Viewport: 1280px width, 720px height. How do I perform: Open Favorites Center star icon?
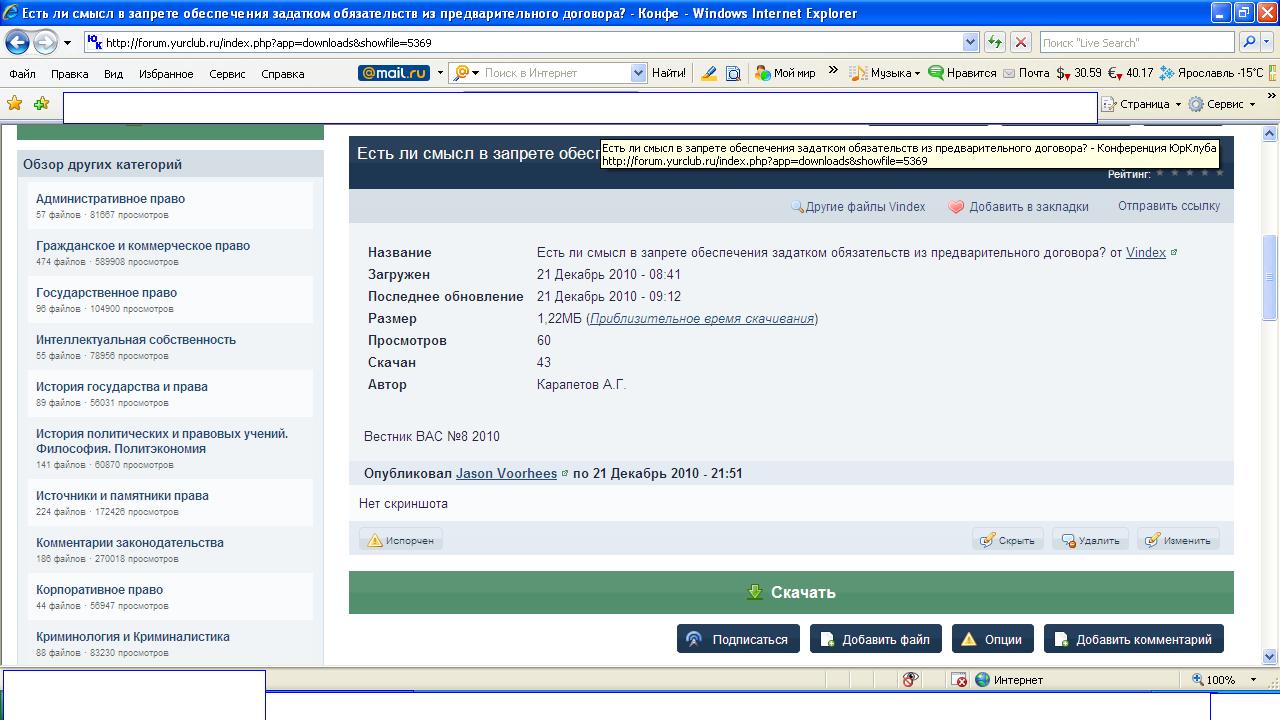coord(14,103)
